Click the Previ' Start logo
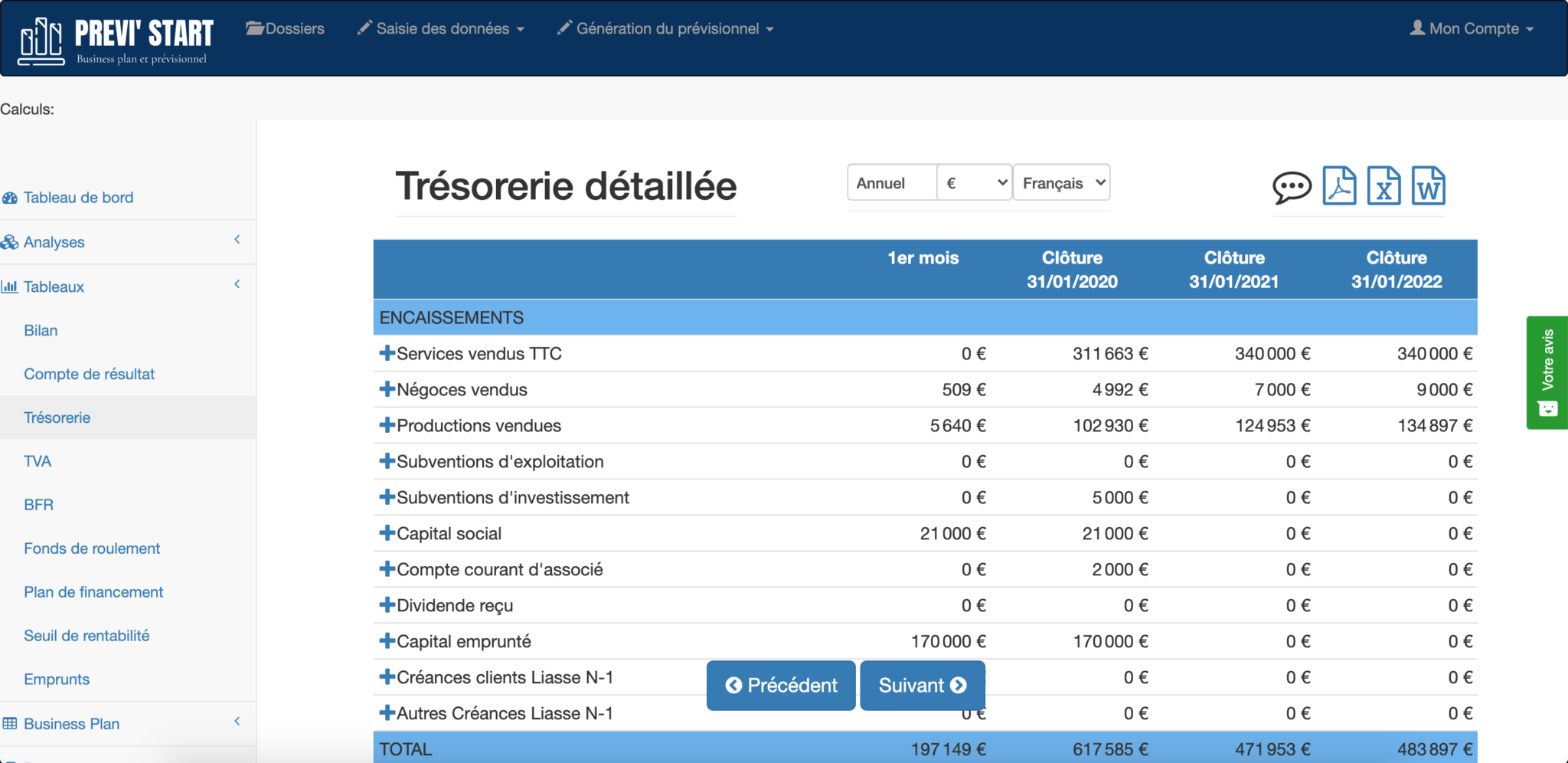 [x=115, y=37]
